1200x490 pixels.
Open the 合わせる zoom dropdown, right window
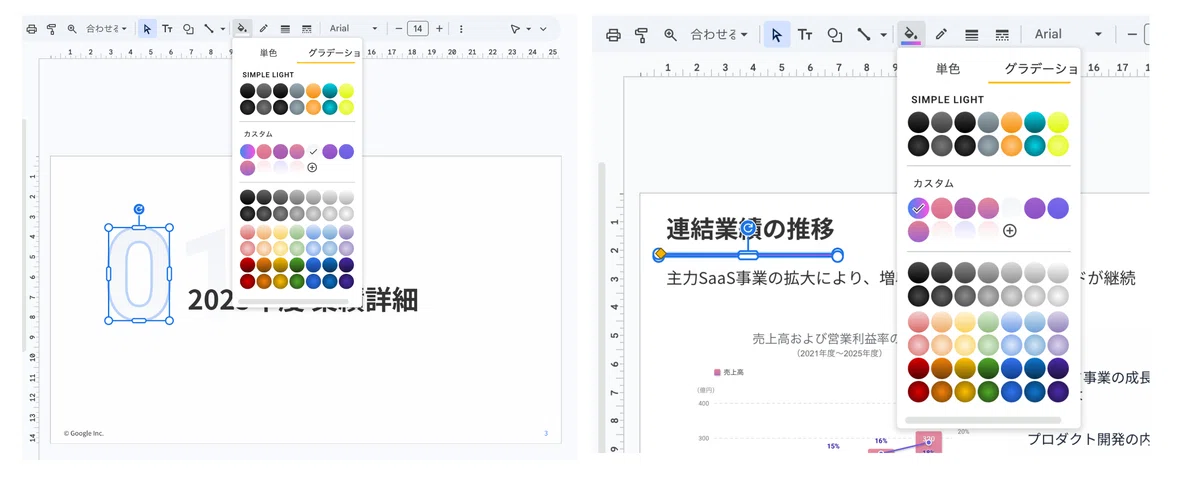(x=720, y=34)
